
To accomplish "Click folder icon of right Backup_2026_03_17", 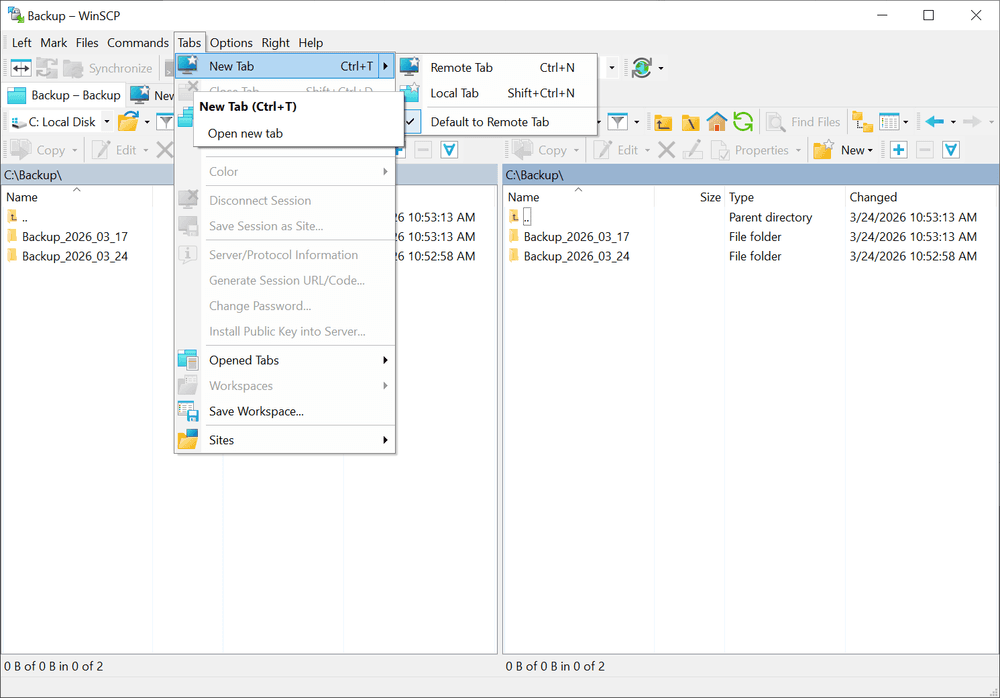I will click(514, 237).
